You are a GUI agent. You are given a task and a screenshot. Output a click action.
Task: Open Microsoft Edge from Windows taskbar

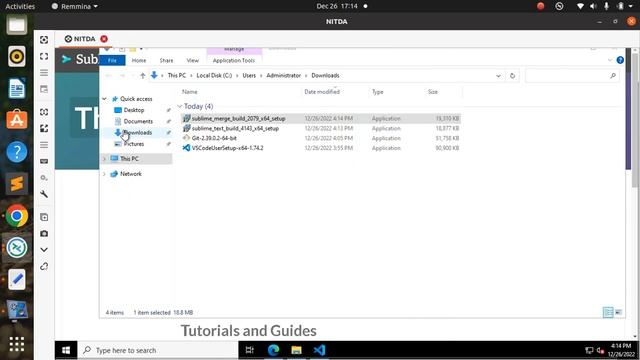(x=273, y=350)
